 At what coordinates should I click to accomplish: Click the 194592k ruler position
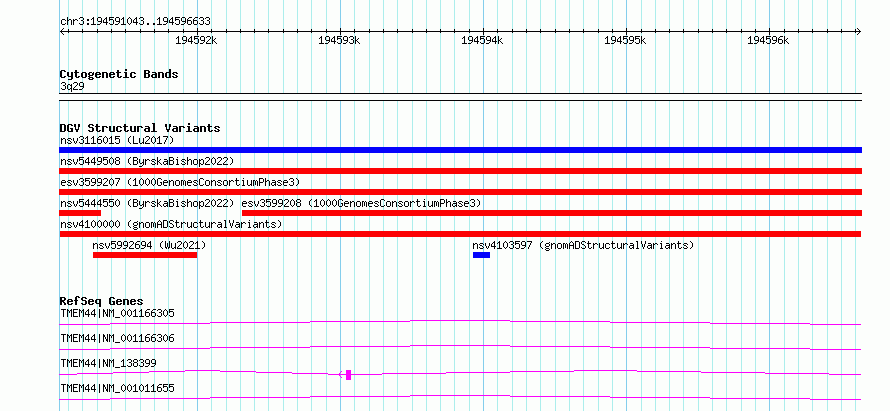pos(196,40)
